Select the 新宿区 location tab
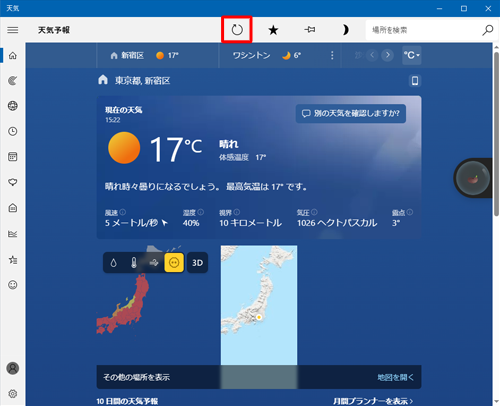 click(x=157, y=55)
